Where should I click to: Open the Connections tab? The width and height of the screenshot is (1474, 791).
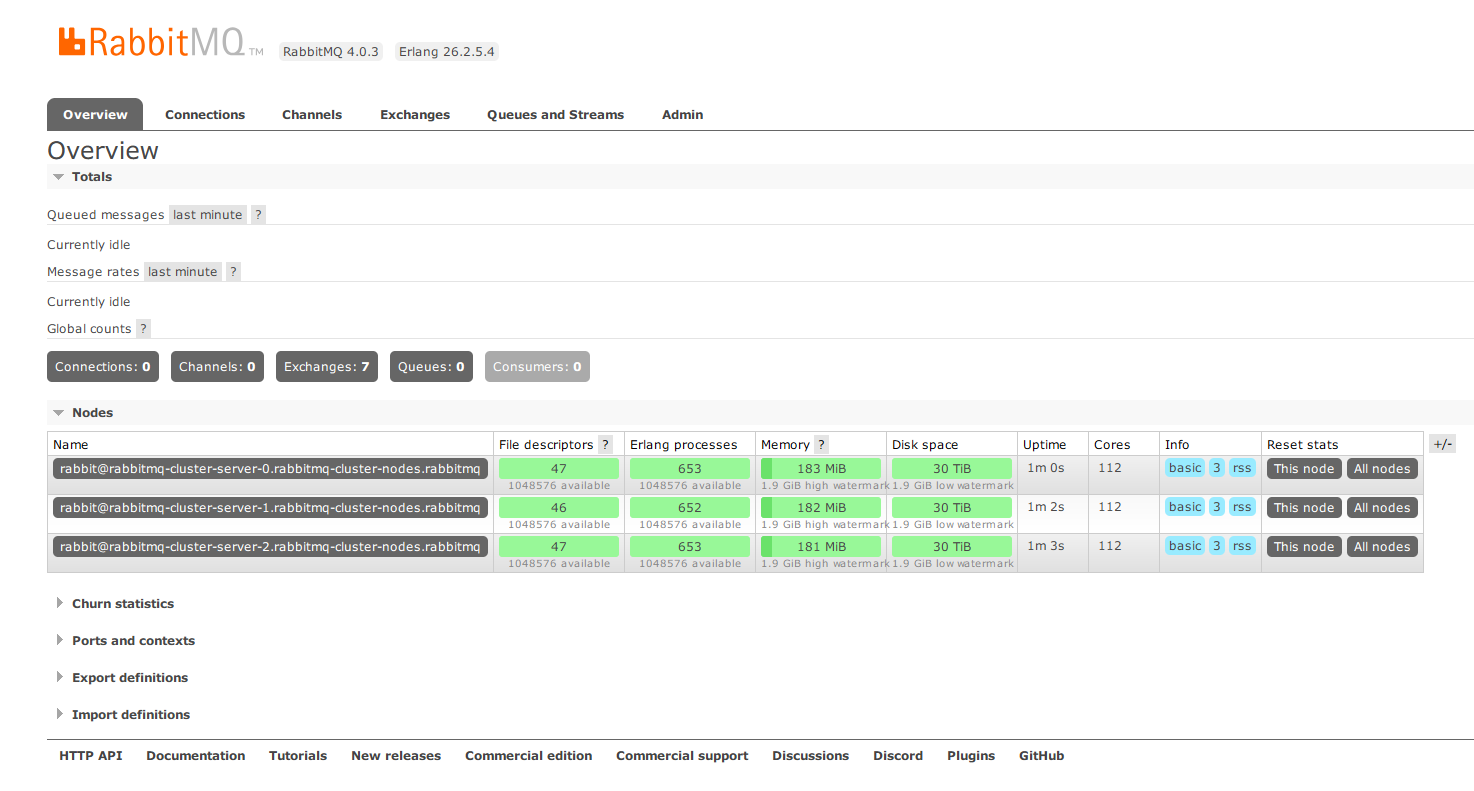205,115
